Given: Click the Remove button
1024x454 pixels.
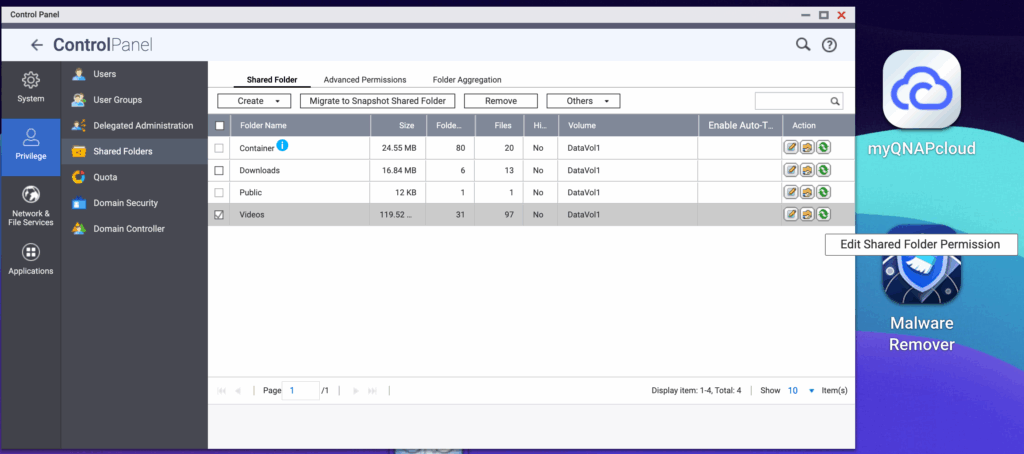Looking at the screenshot, I should point(501,101).
